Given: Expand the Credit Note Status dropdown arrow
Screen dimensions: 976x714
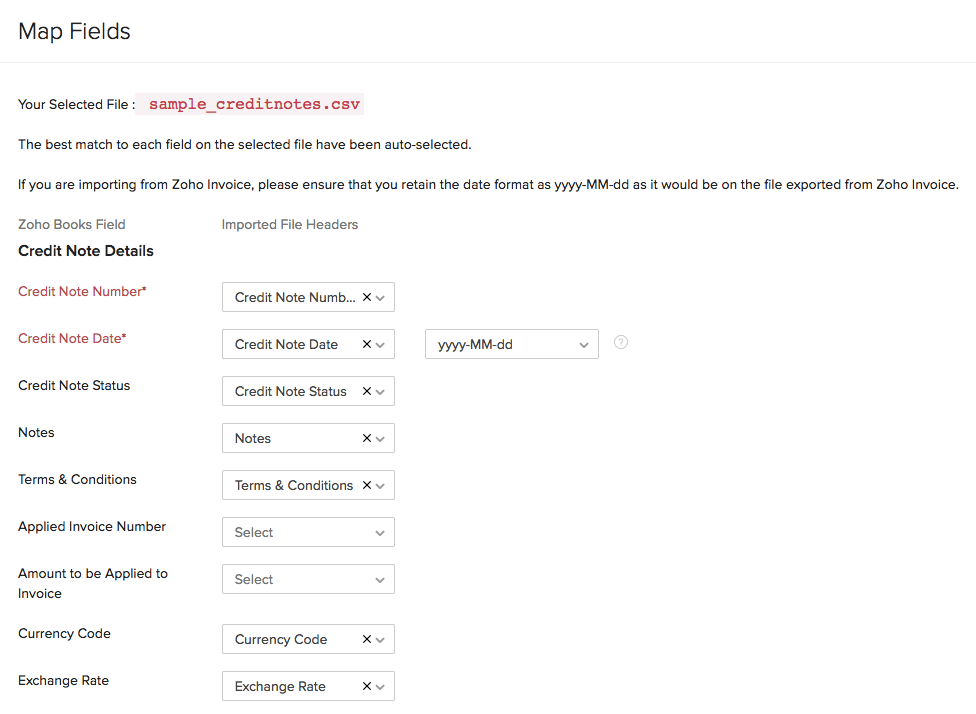Looking at the screenshot, I should [x=380, y=392].
